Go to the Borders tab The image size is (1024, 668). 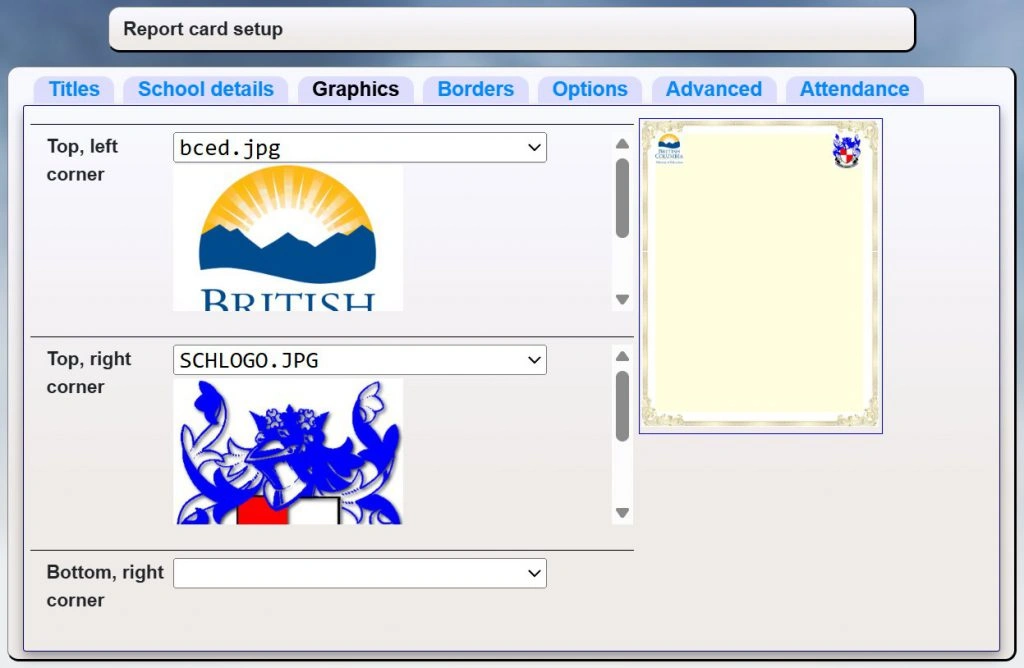(475, 89)
